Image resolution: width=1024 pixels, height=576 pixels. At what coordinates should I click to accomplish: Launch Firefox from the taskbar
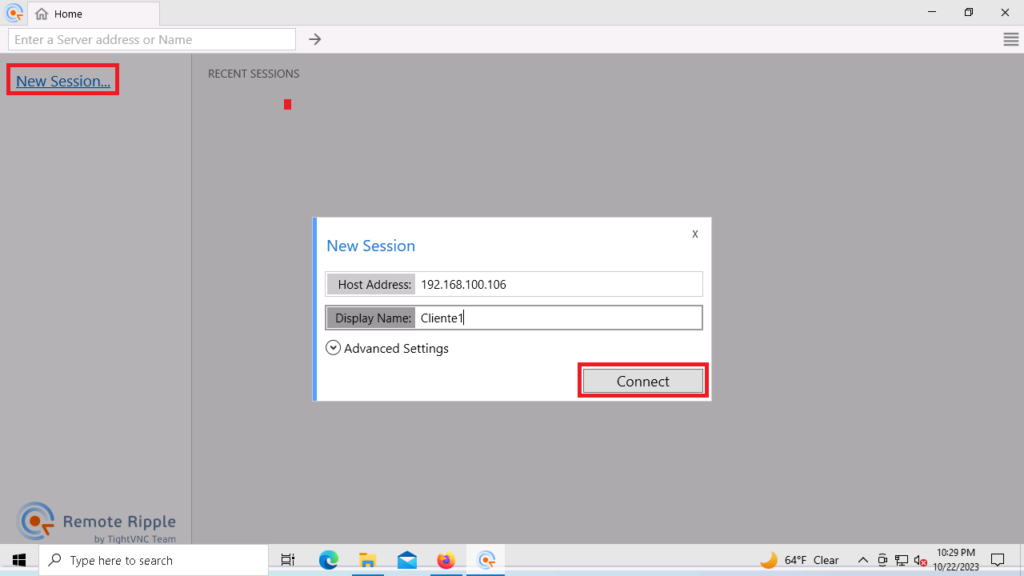(x=446, y=560)
